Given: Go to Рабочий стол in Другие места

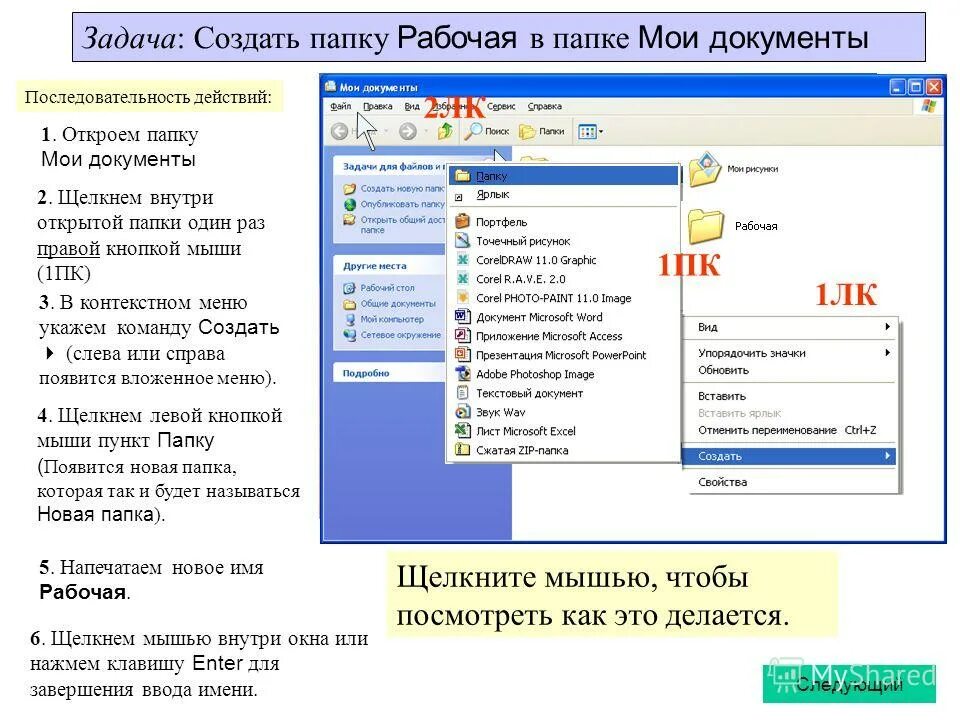Looking at the screenshot, I should point(387,288).
